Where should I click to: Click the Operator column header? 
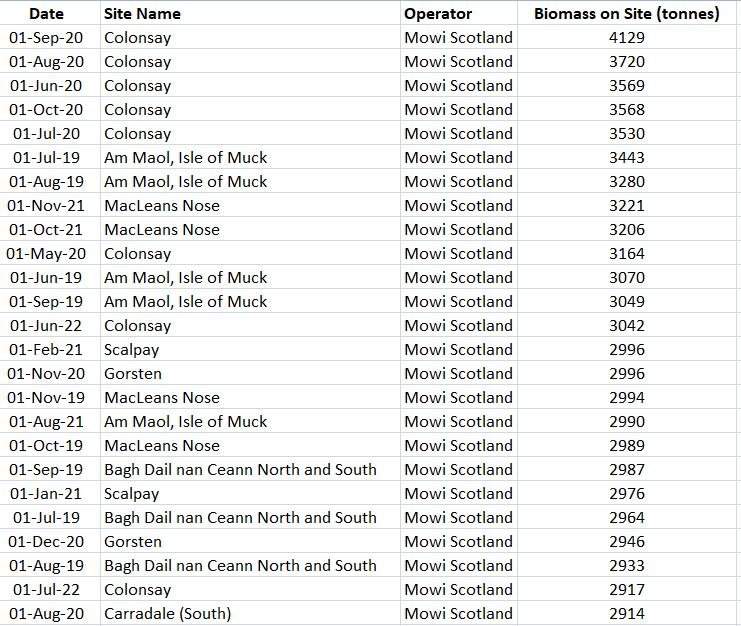(x=438, y=14)
